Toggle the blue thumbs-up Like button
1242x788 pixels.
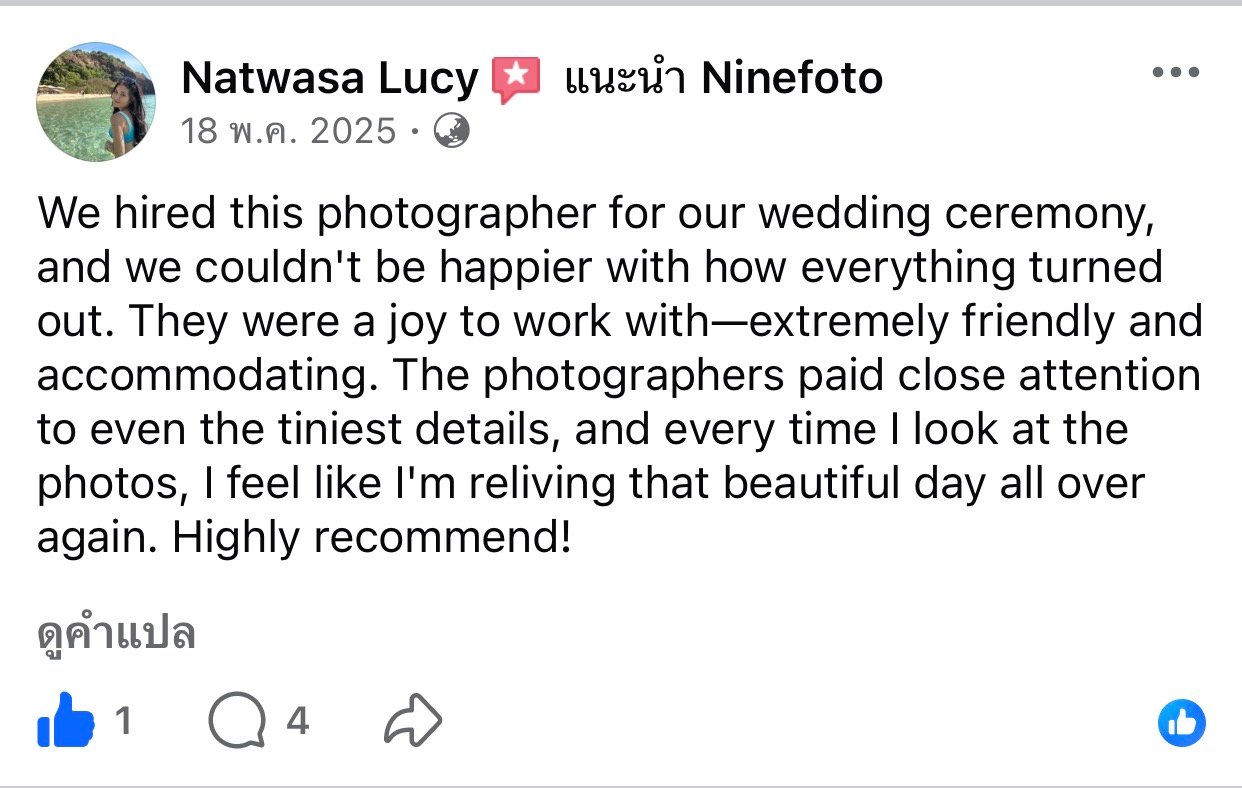point(65,721)
